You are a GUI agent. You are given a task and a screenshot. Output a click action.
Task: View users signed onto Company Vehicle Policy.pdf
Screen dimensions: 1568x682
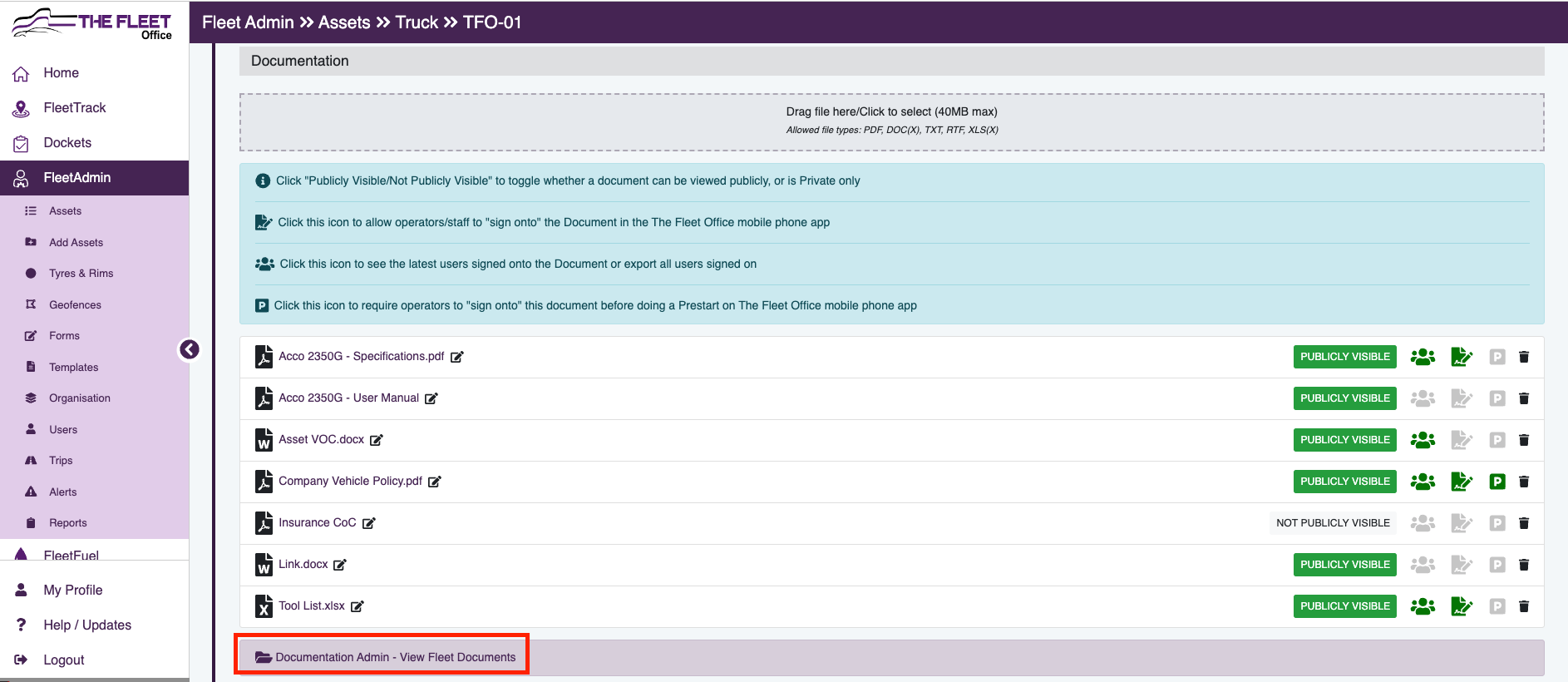(1423, 482)
